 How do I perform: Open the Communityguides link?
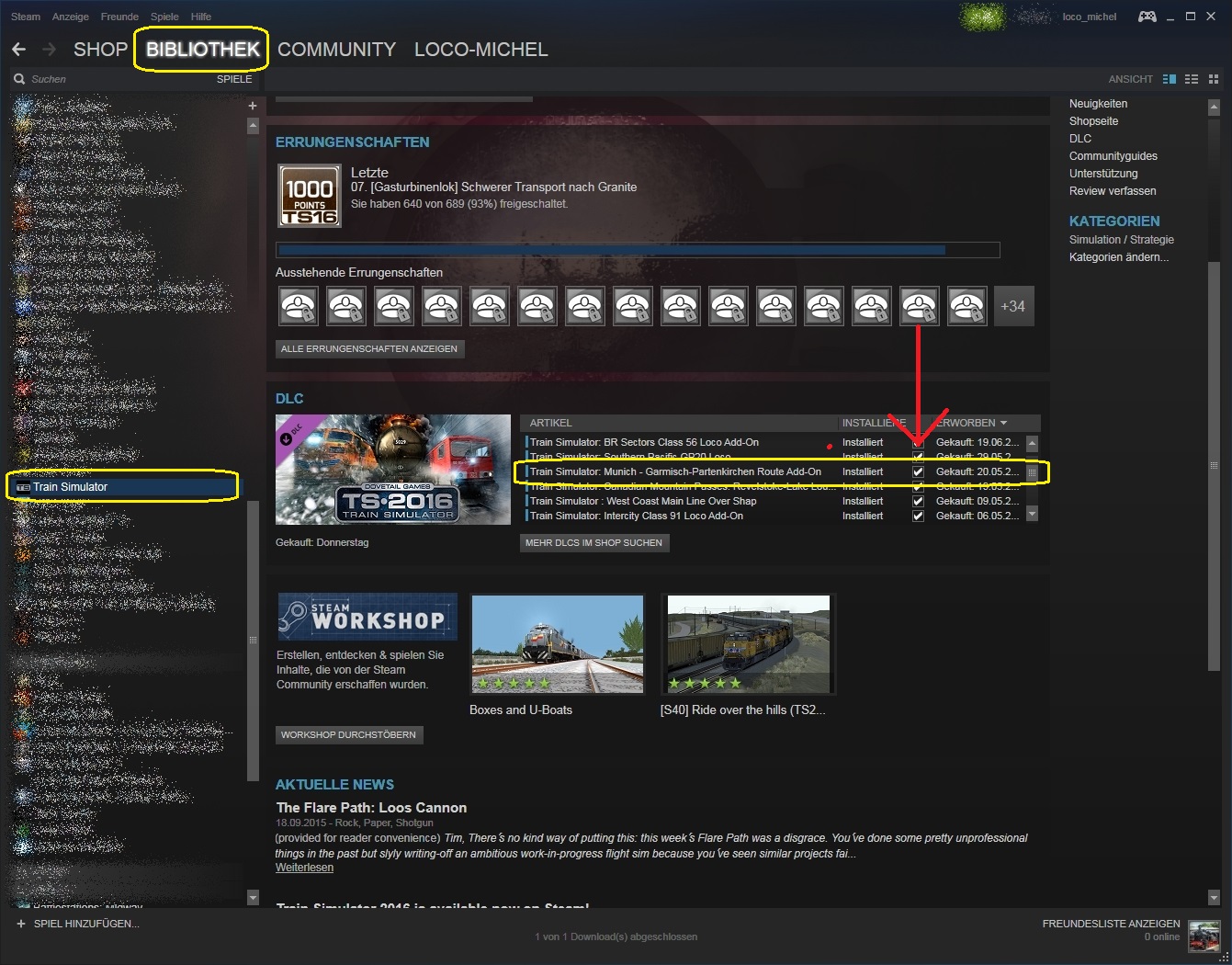tap(1113, 156)
